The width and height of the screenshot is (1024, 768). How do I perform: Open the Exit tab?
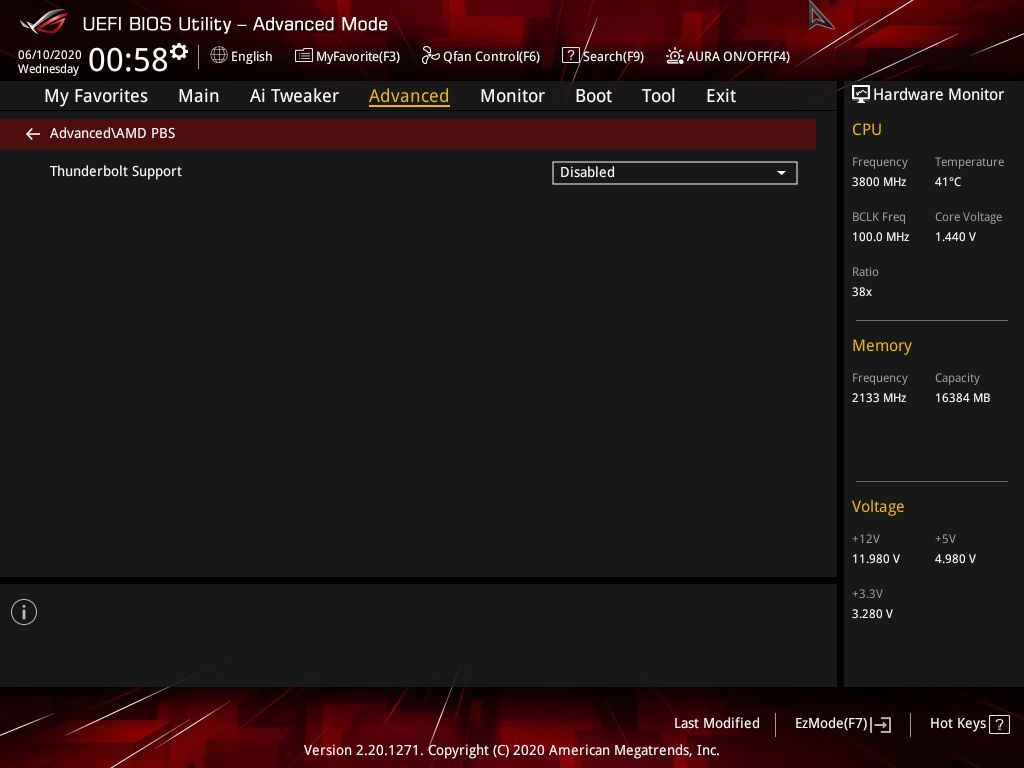721,96
